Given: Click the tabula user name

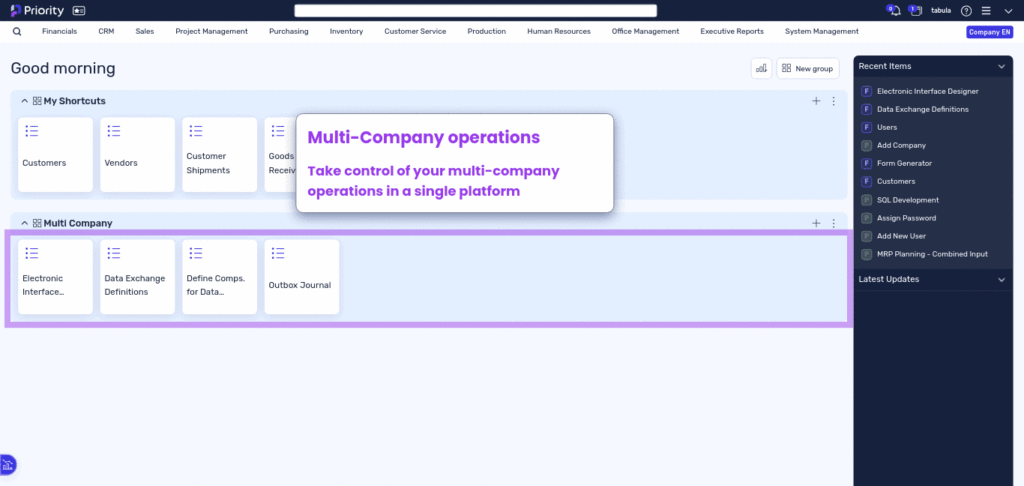Looking at the screenshot, I should tap(941, 11).
